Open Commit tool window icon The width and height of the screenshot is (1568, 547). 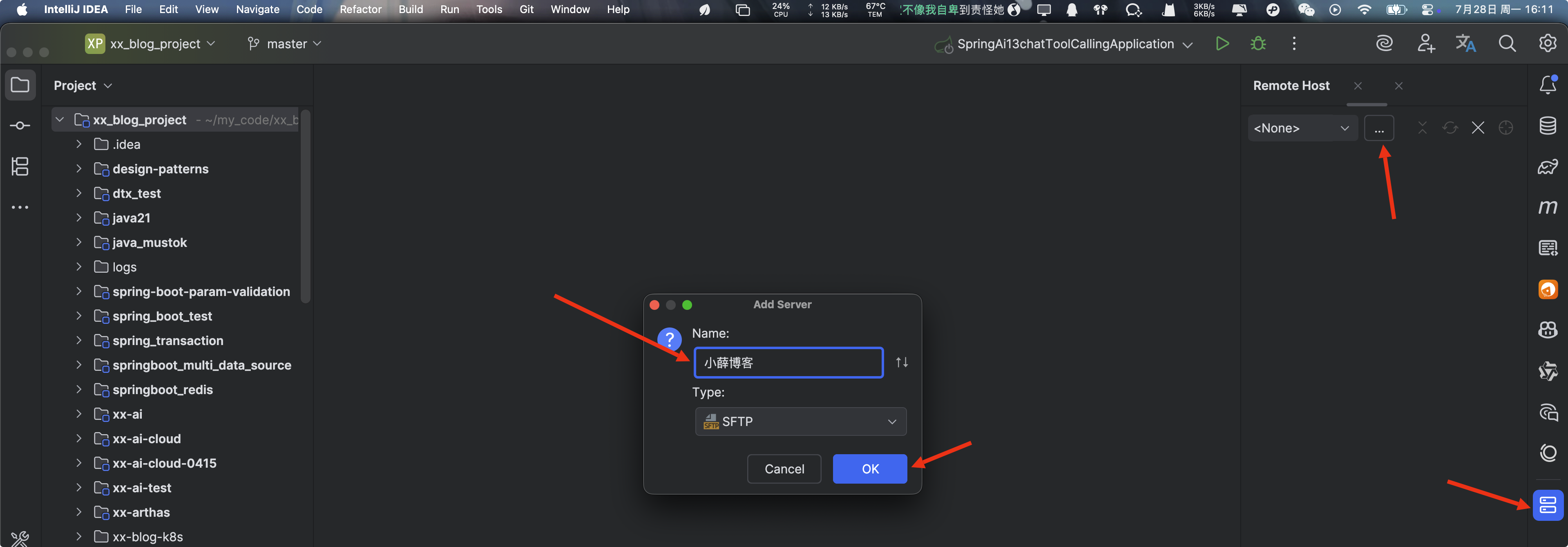point(20,126)
